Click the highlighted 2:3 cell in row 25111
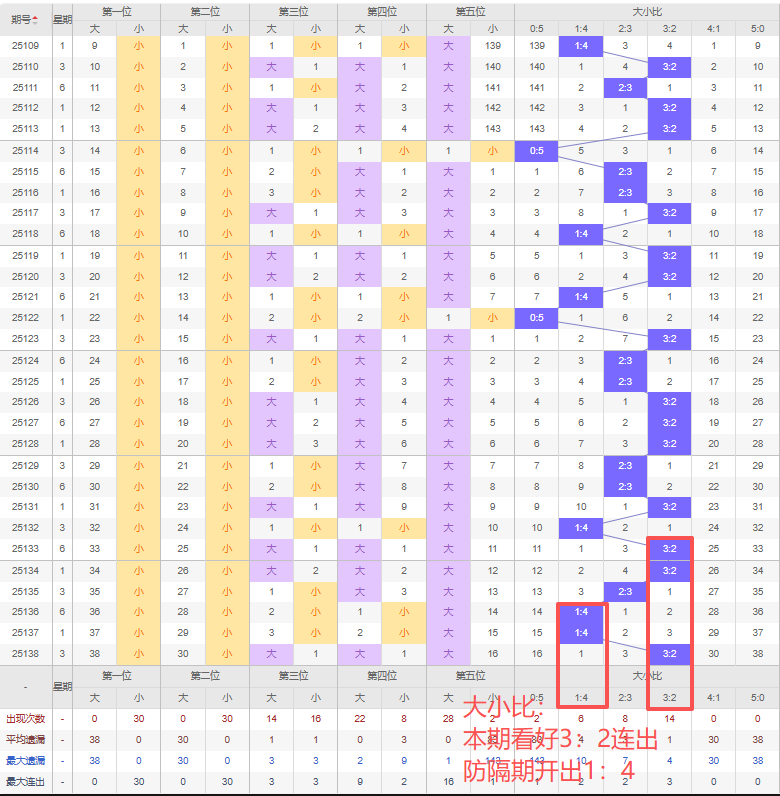 click(x=625, y=88)
